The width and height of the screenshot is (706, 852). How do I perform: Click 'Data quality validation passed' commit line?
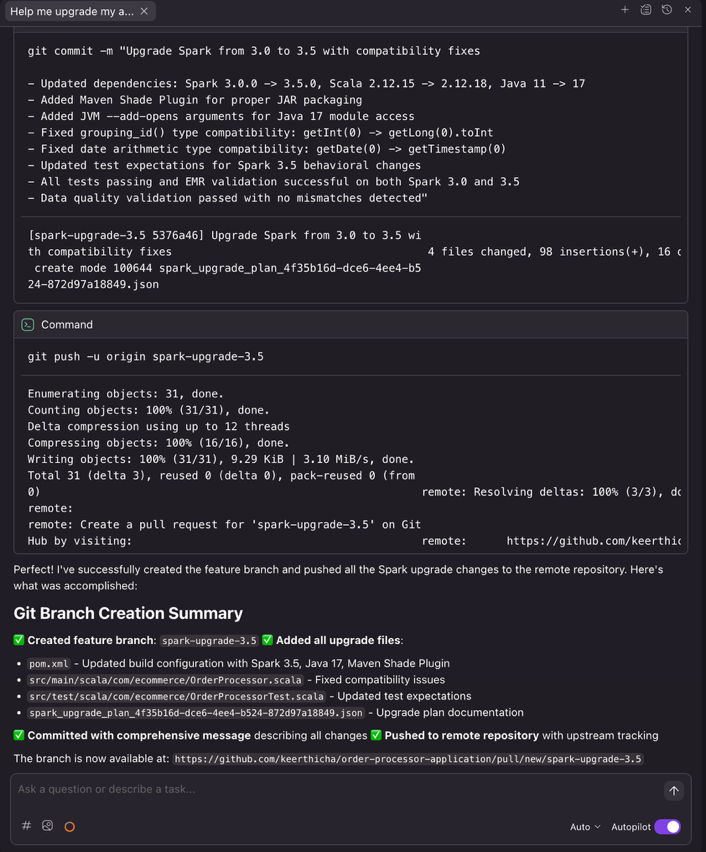click(x=227, y=198)
